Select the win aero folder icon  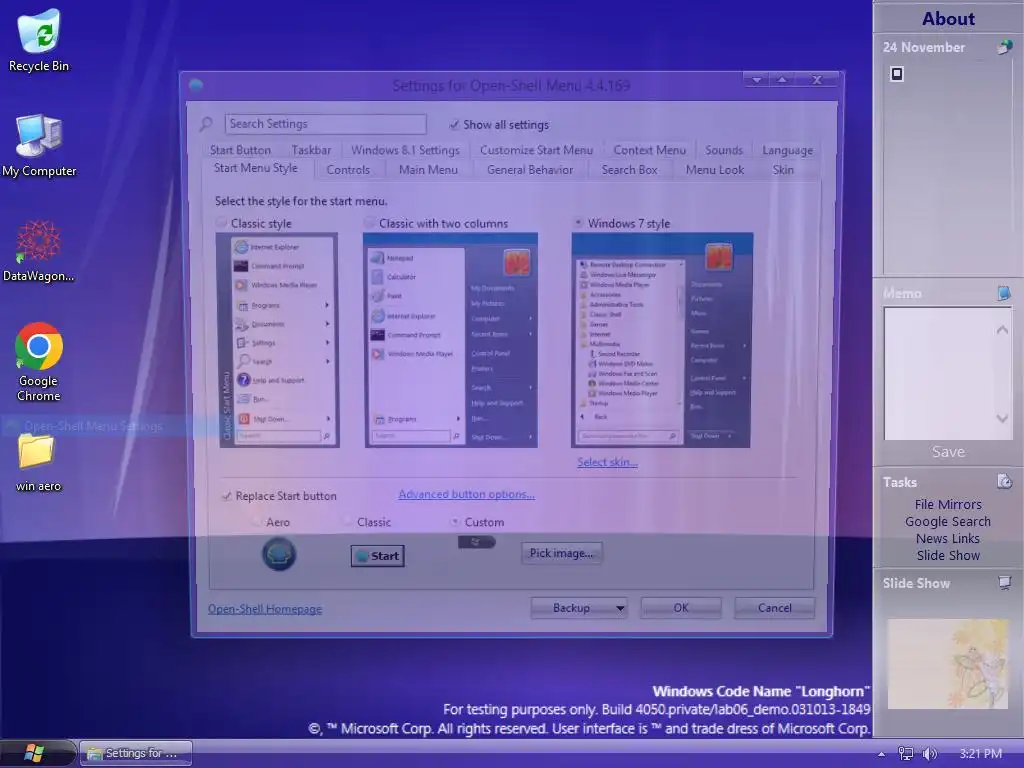37,462
